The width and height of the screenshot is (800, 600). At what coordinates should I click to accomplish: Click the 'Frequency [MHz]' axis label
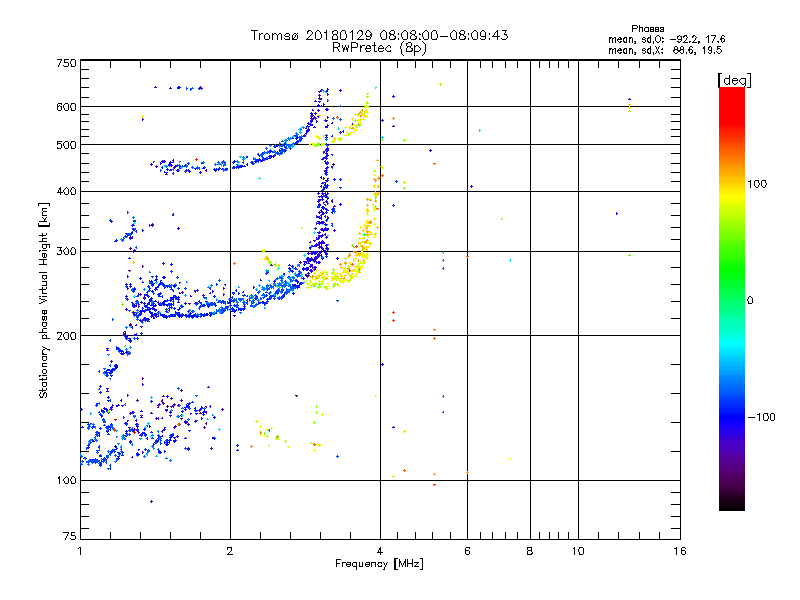tap(379, 564)
